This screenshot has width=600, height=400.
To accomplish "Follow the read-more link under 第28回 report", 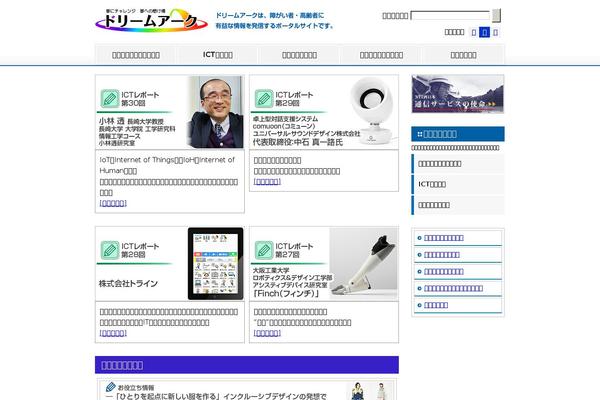I will click(113, 333).
